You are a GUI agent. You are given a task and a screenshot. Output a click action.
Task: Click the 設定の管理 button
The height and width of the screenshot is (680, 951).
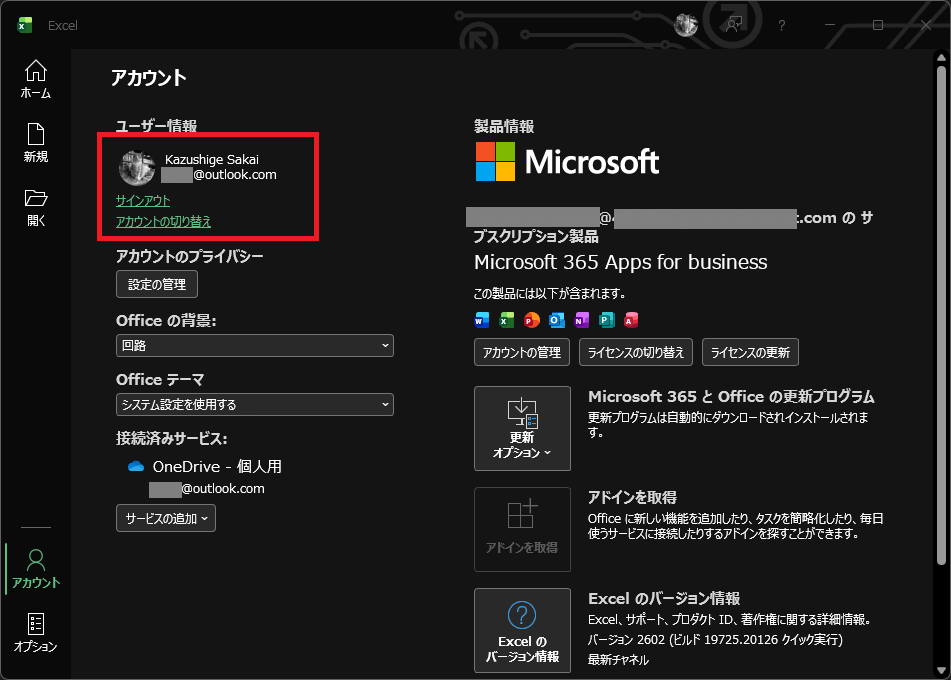click(x=156, y=284)
